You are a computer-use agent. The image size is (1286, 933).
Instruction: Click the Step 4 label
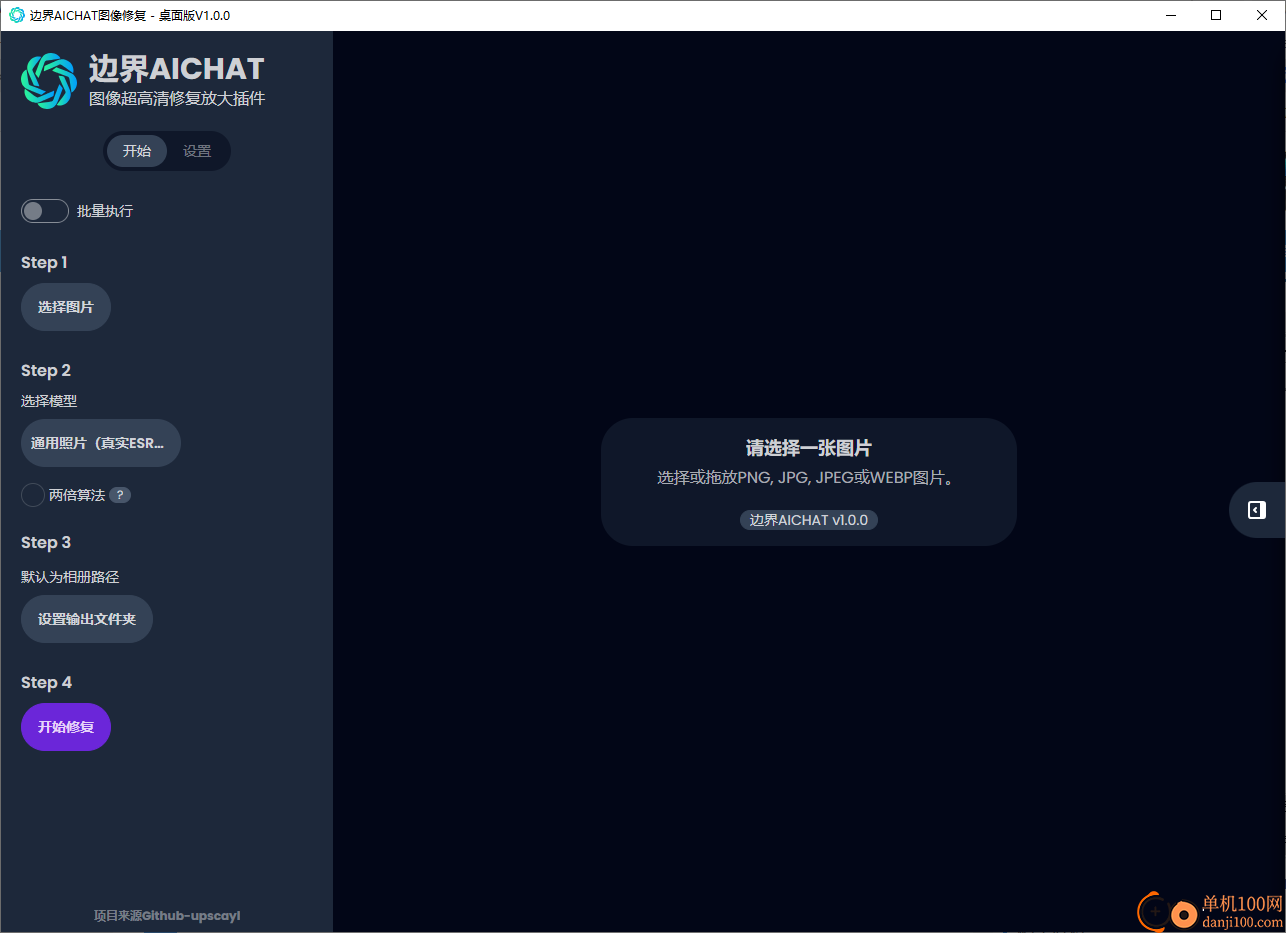[46, 682]
